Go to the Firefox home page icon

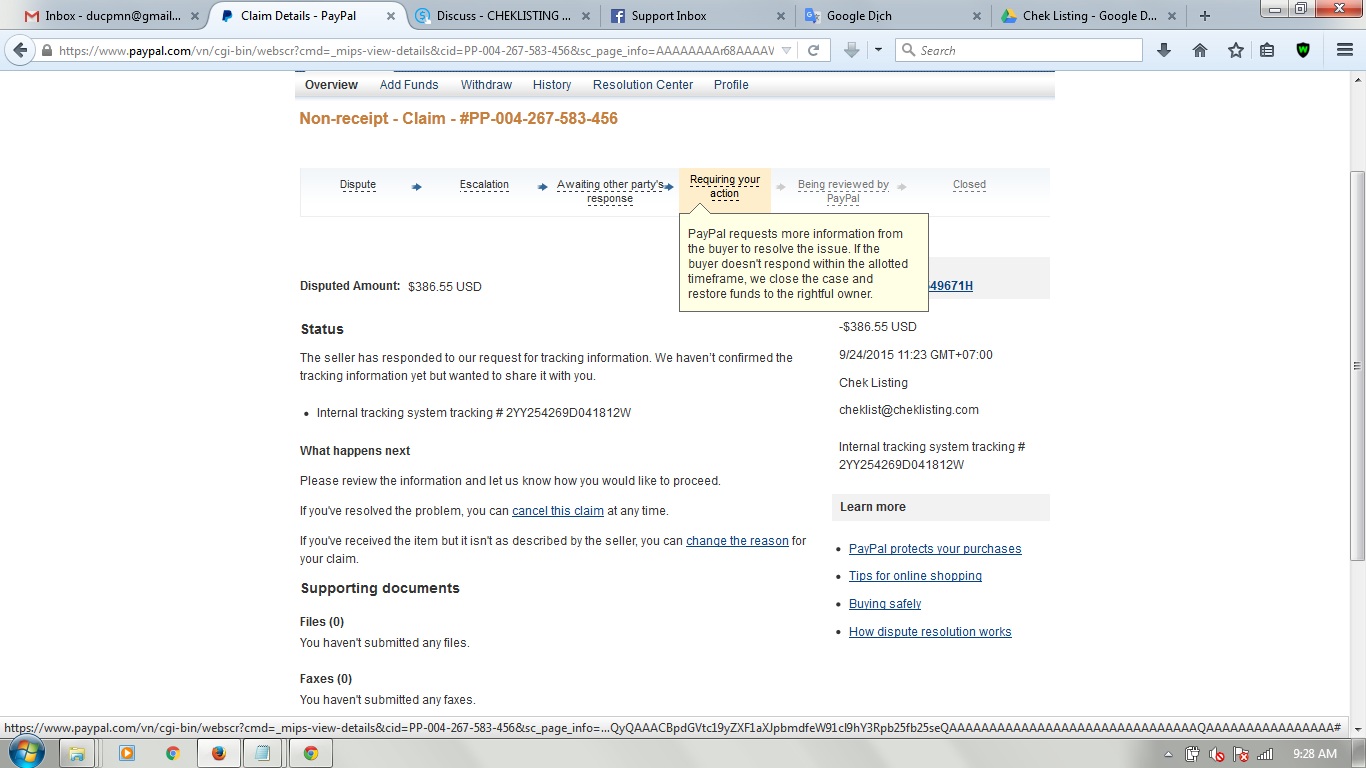(x=1200, y=51)
